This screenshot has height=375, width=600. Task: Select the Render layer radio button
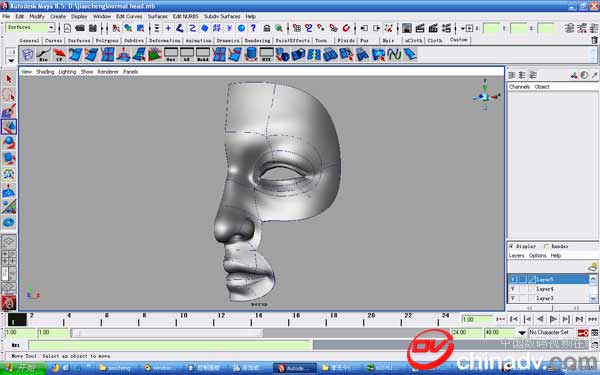[x=546, y=246]
